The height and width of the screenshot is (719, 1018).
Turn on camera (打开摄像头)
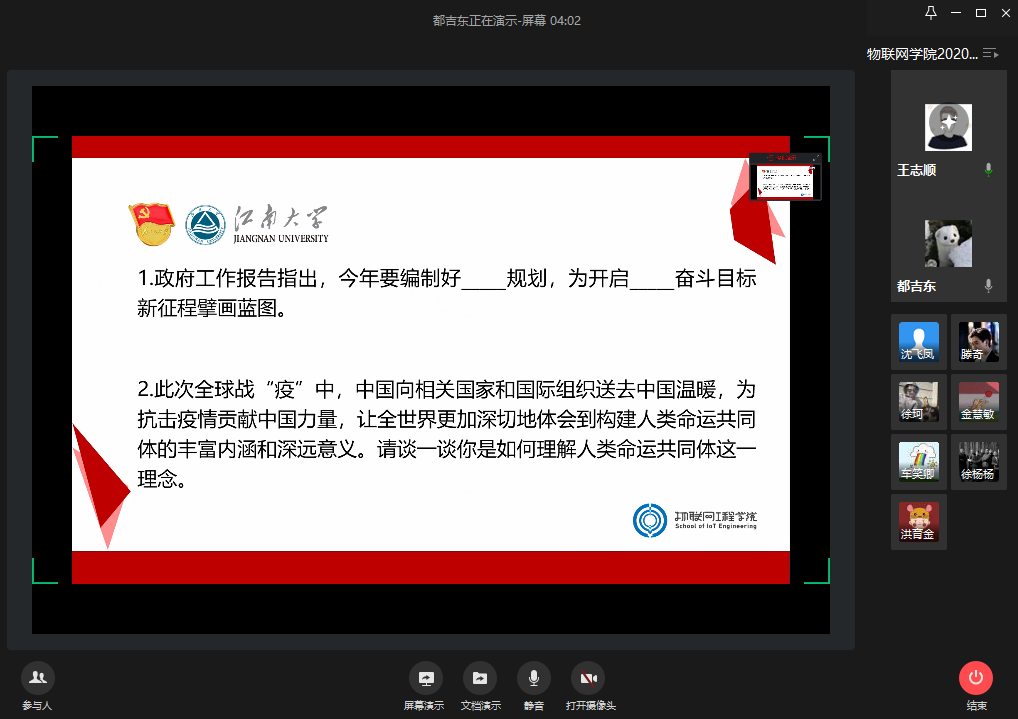click(x=588, y=678)
